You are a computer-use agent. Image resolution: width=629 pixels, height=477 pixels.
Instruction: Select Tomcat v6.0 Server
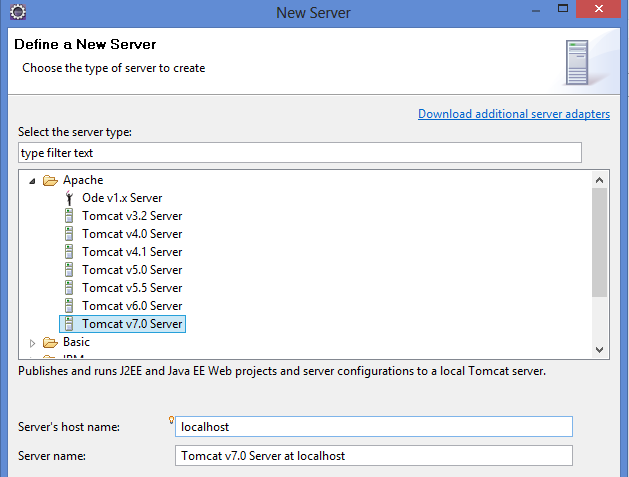click(x=132, y=306)
